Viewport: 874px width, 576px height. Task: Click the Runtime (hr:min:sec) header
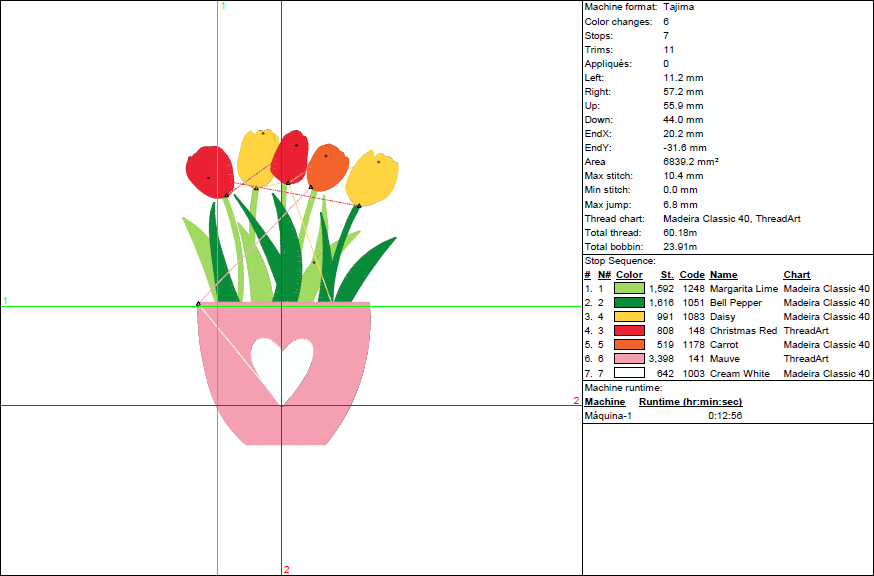point(690,402)
